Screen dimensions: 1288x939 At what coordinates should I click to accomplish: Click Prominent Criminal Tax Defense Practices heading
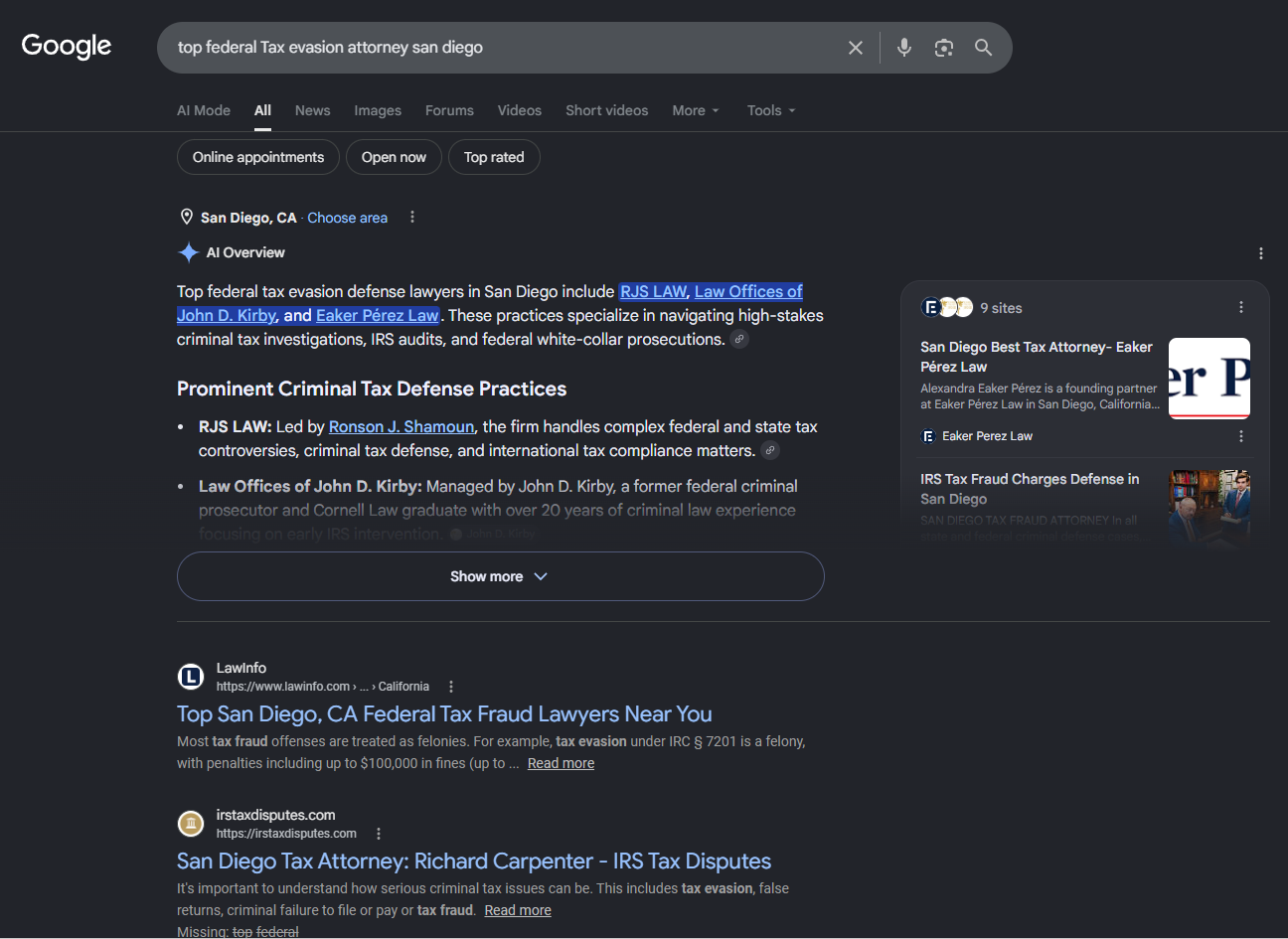click(x=372, y=389)
